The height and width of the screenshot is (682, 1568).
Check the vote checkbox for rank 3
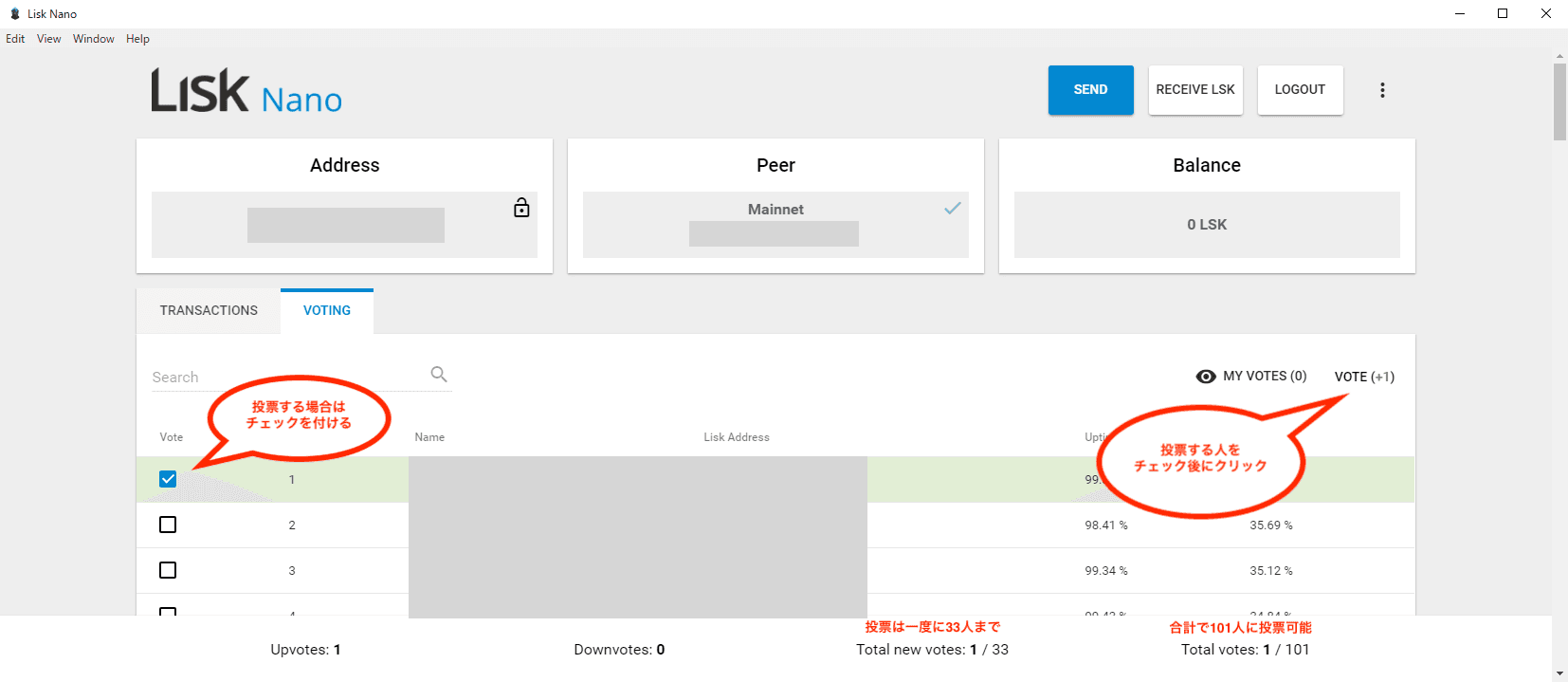coord(168,570)
